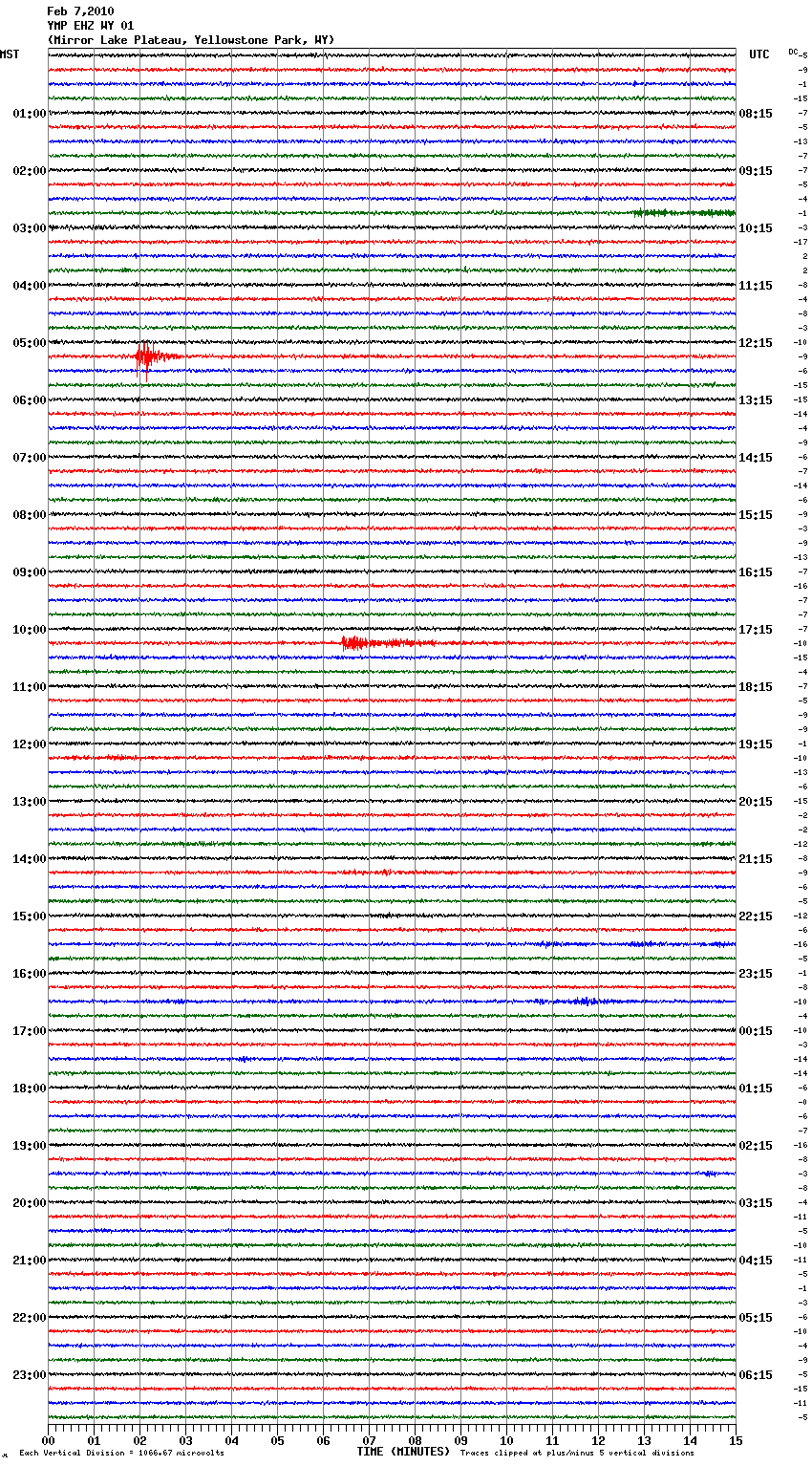
Task: Click the 'YMP EHZ WY 01' station label
Action: click(91, 26)
